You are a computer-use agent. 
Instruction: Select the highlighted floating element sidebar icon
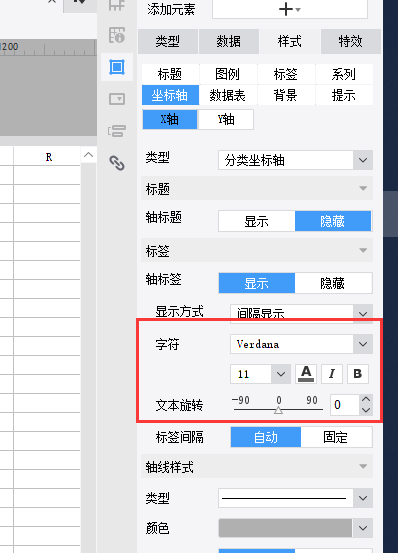pyautogui.click(x=117, y=67)
